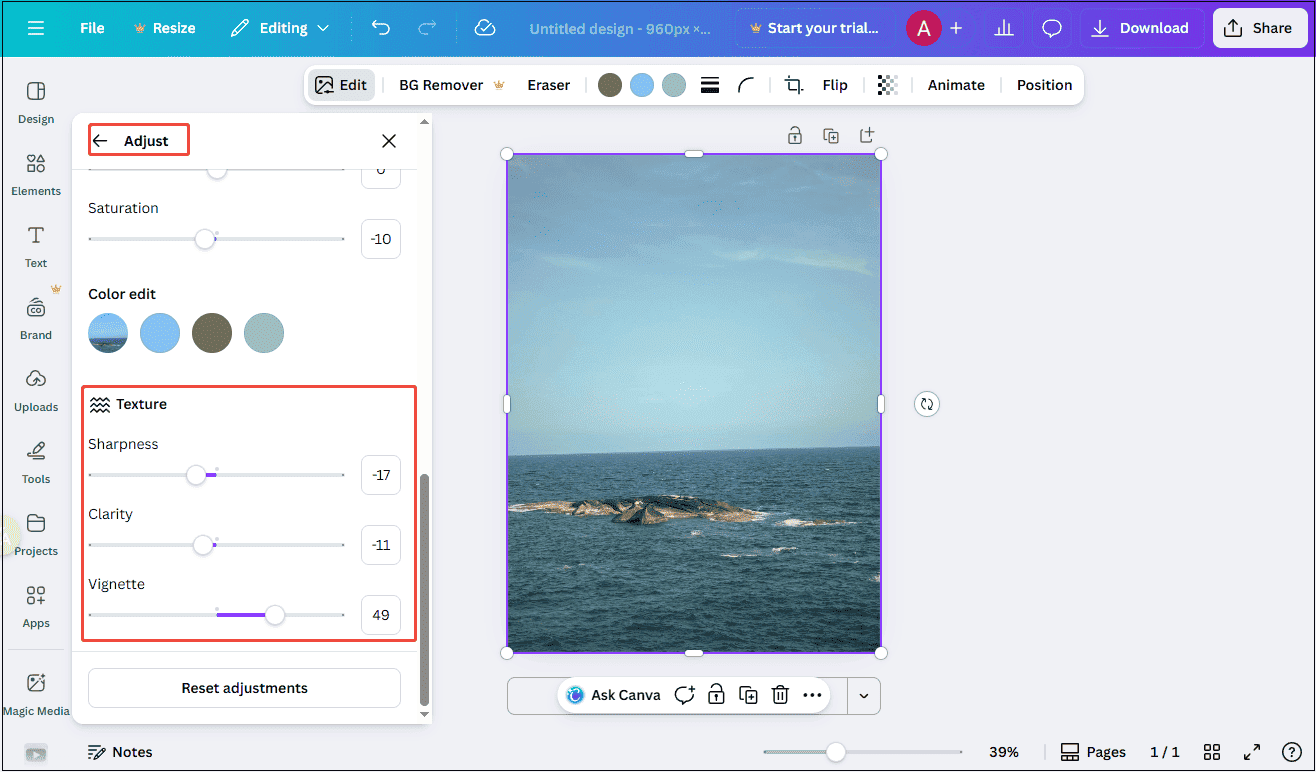
Task: Expand the bottom toolbar chevron
Action: pos(863,695)
